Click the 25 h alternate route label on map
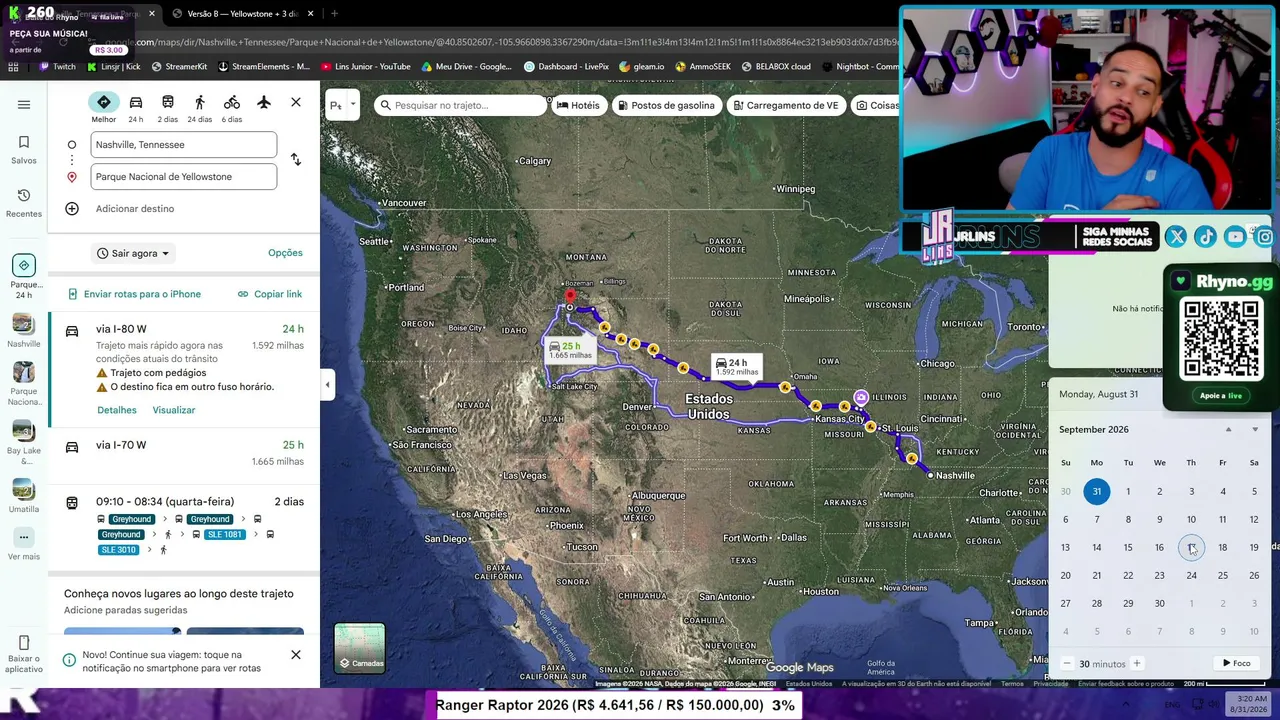Viewport: 1280px width, 720px height. point(570,350)
